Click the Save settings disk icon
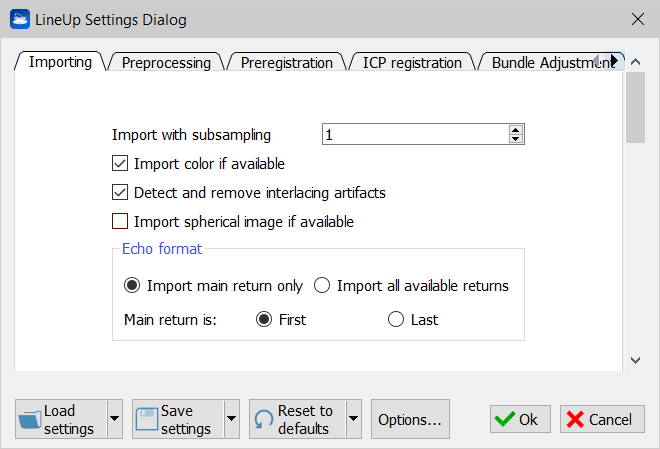660x449 pixels. [148, 419]
